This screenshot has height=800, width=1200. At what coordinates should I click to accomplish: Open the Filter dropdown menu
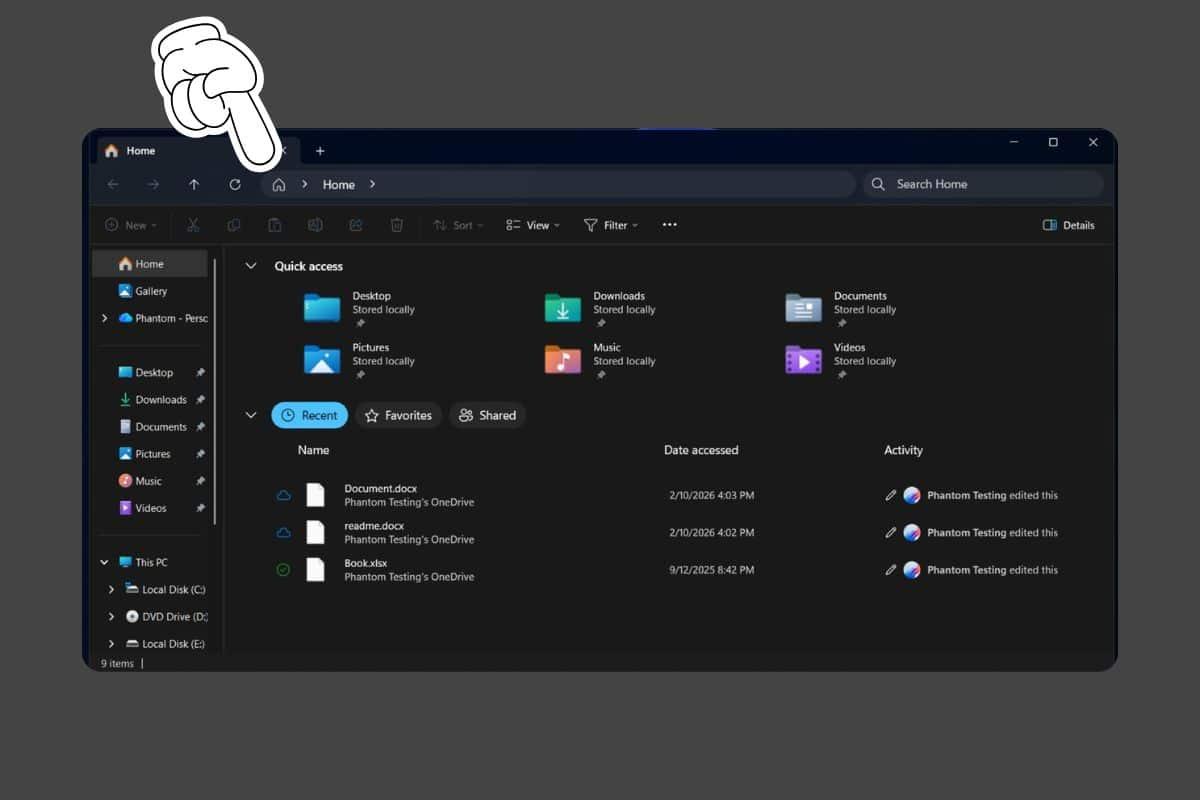(611, 225)
